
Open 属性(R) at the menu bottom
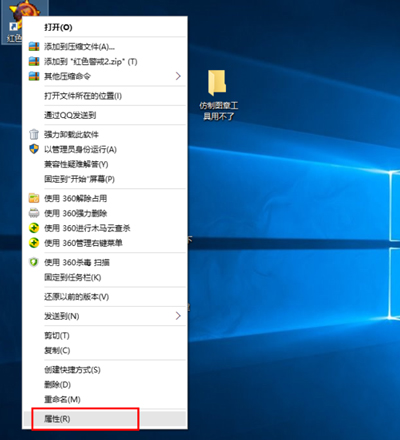[104, 419]
